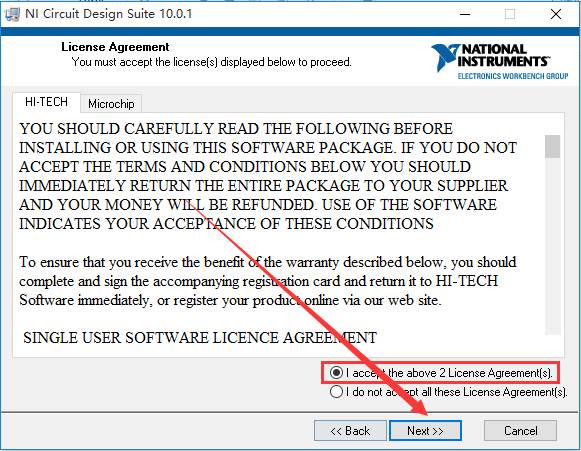Cancel the installation
The image size is (581, 451).
click(521, 431)
